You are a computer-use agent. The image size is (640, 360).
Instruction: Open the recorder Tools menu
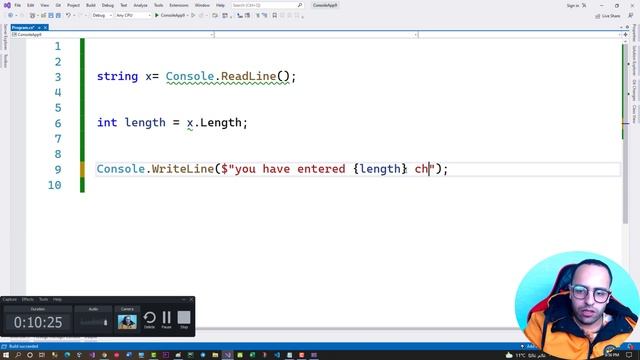click(43, 300)
